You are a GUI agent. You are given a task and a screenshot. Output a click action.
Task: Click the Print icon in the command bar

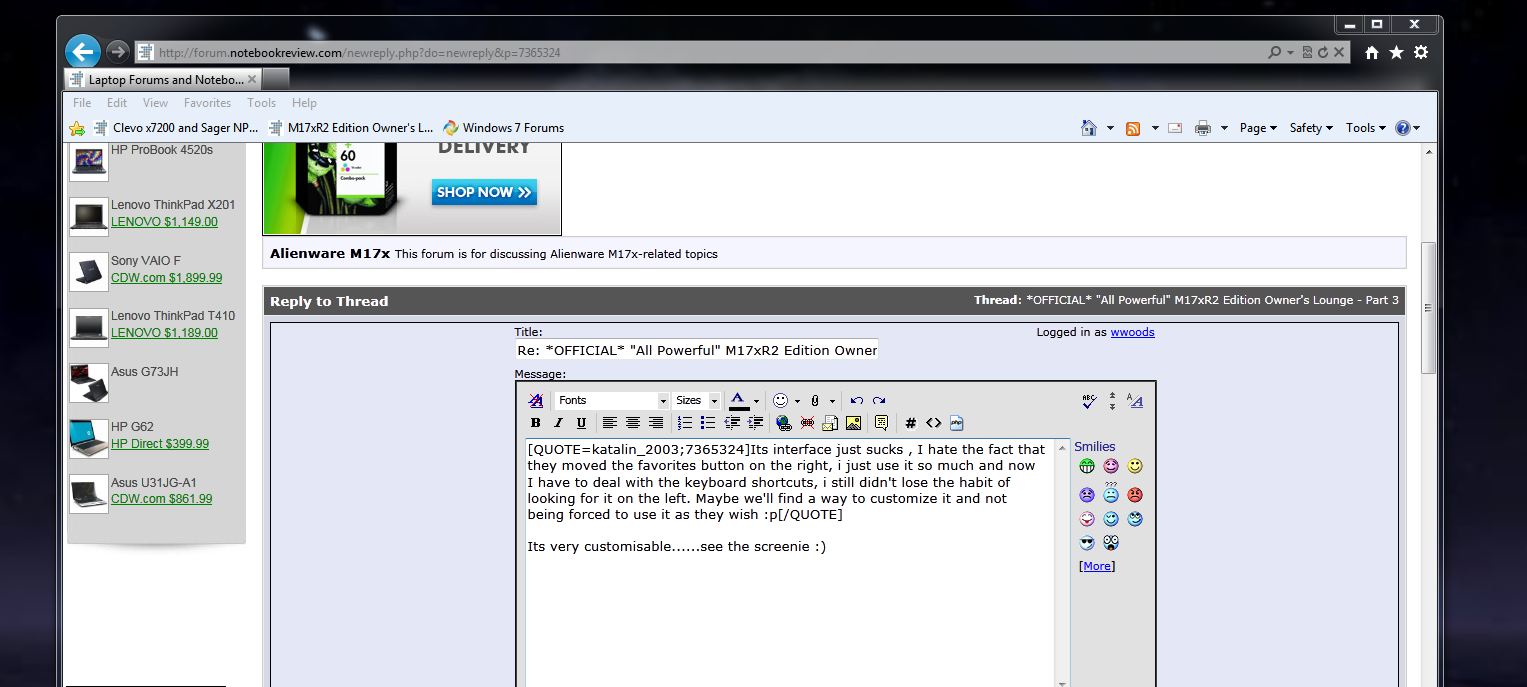1203,128
